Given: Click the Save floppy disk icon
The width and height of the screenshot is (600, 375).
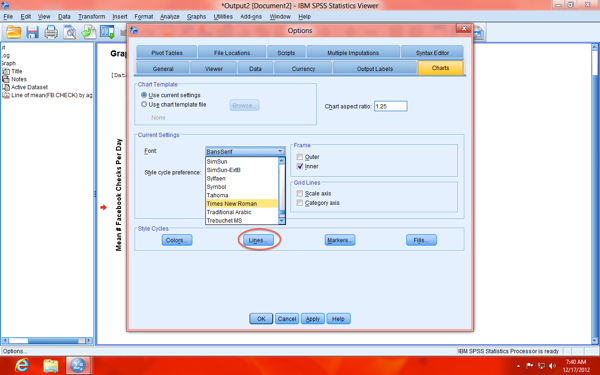Looking at the screenshot, I should (33, 32).
